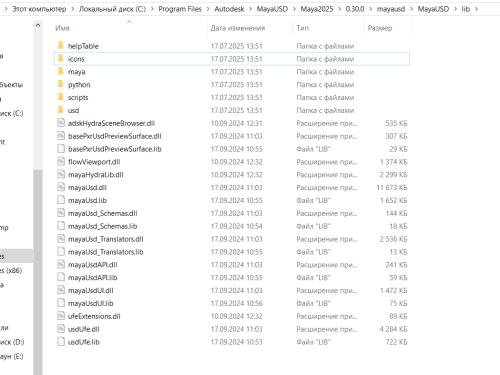This screenshot has height=375, width=500.
Task: Sort by Дата изменения column header
Action: [238, 28]
